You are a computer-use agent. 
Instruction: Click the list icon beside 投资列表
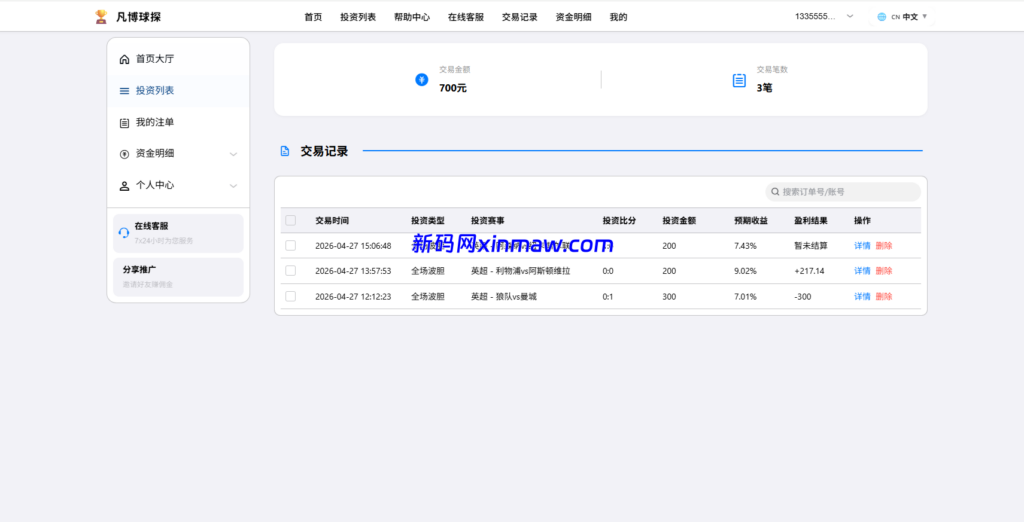124,91
